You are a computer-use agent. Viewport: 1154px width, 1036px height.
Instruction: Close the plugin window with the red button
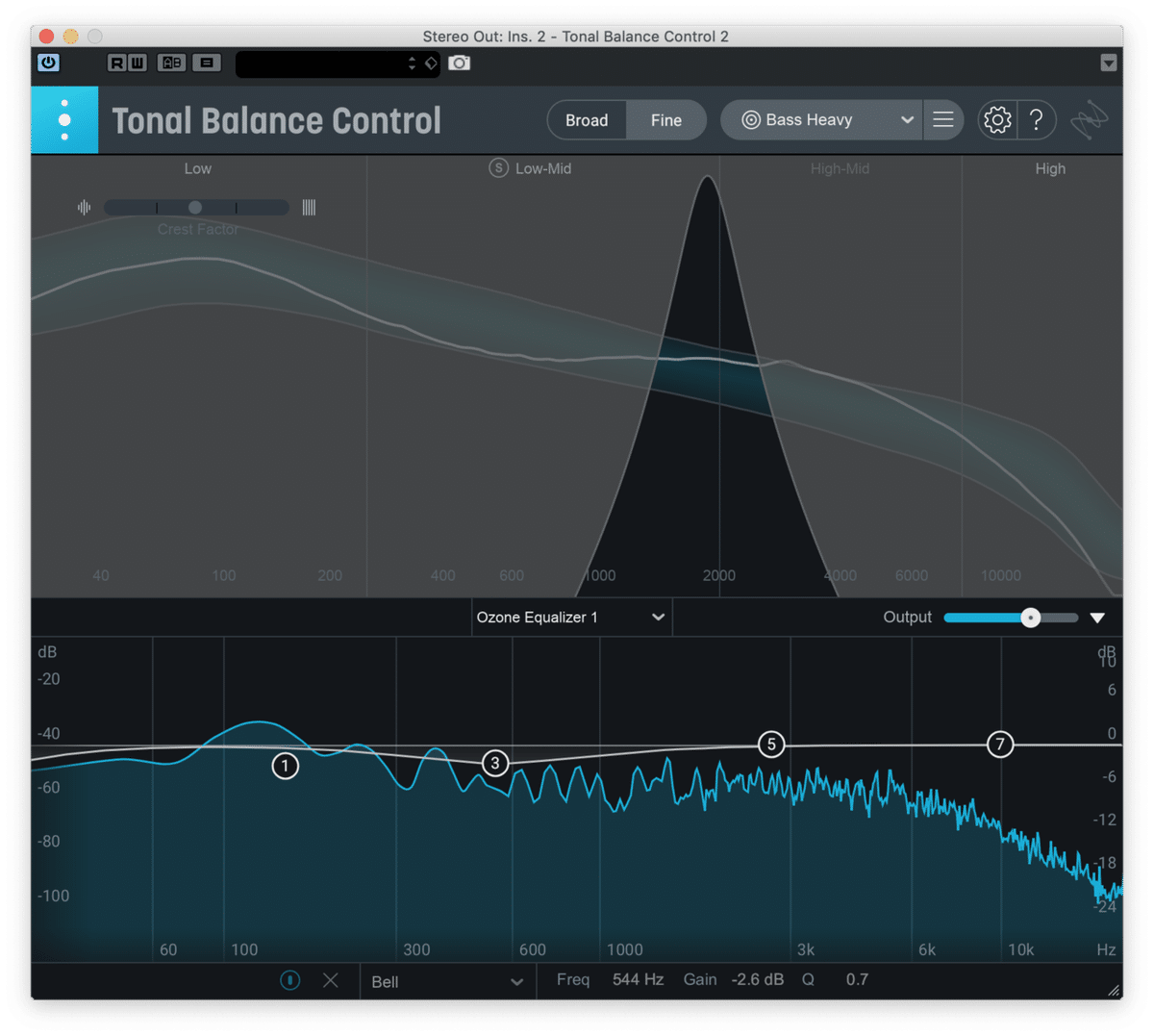pyautogui.click(x=46, y=37)
